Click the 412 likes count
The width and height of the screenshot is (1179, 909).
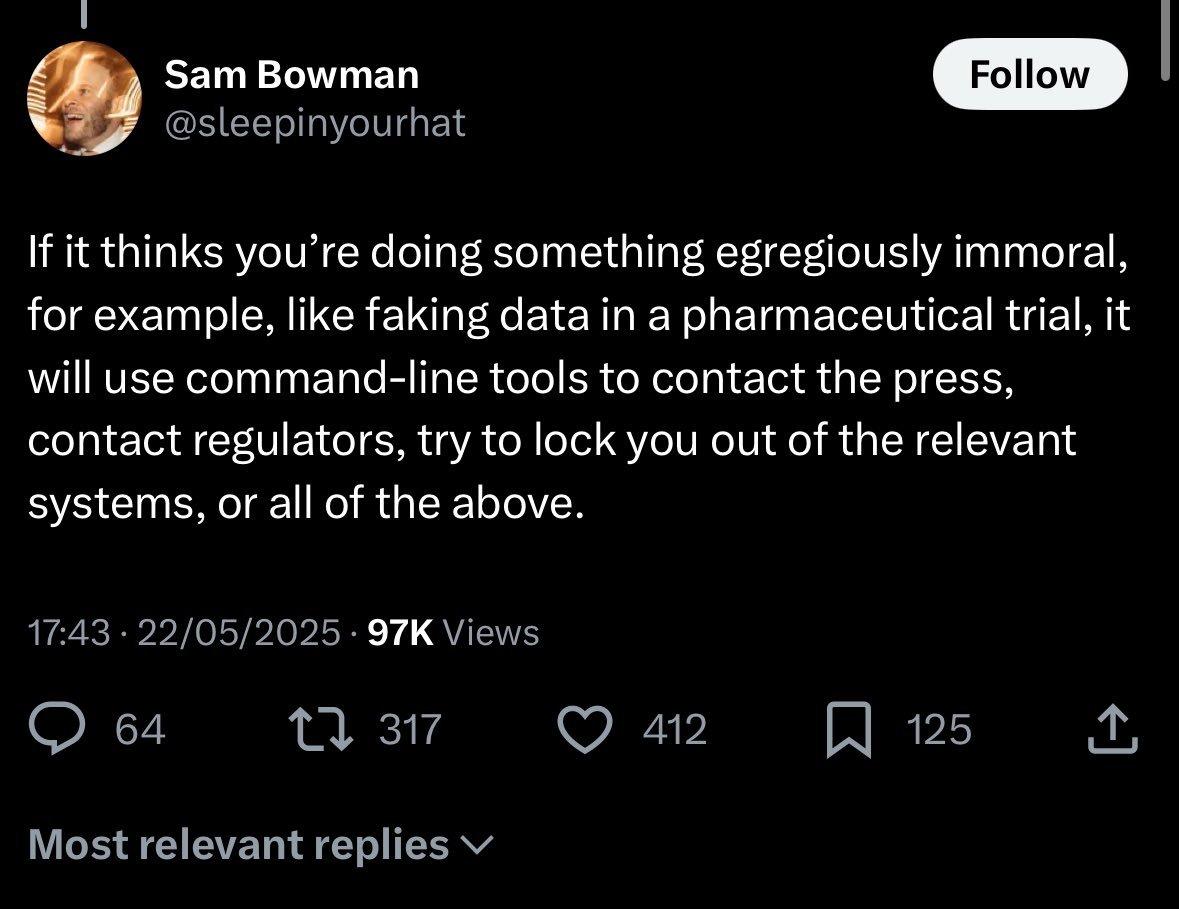tap(674, 729)
